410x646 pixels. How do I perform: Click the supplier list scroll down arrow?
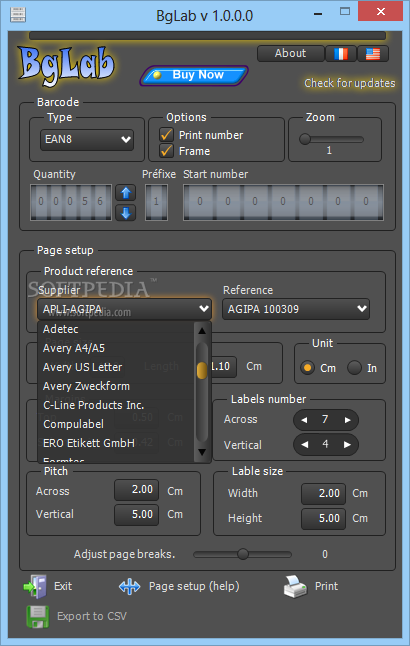pos(202,452)
